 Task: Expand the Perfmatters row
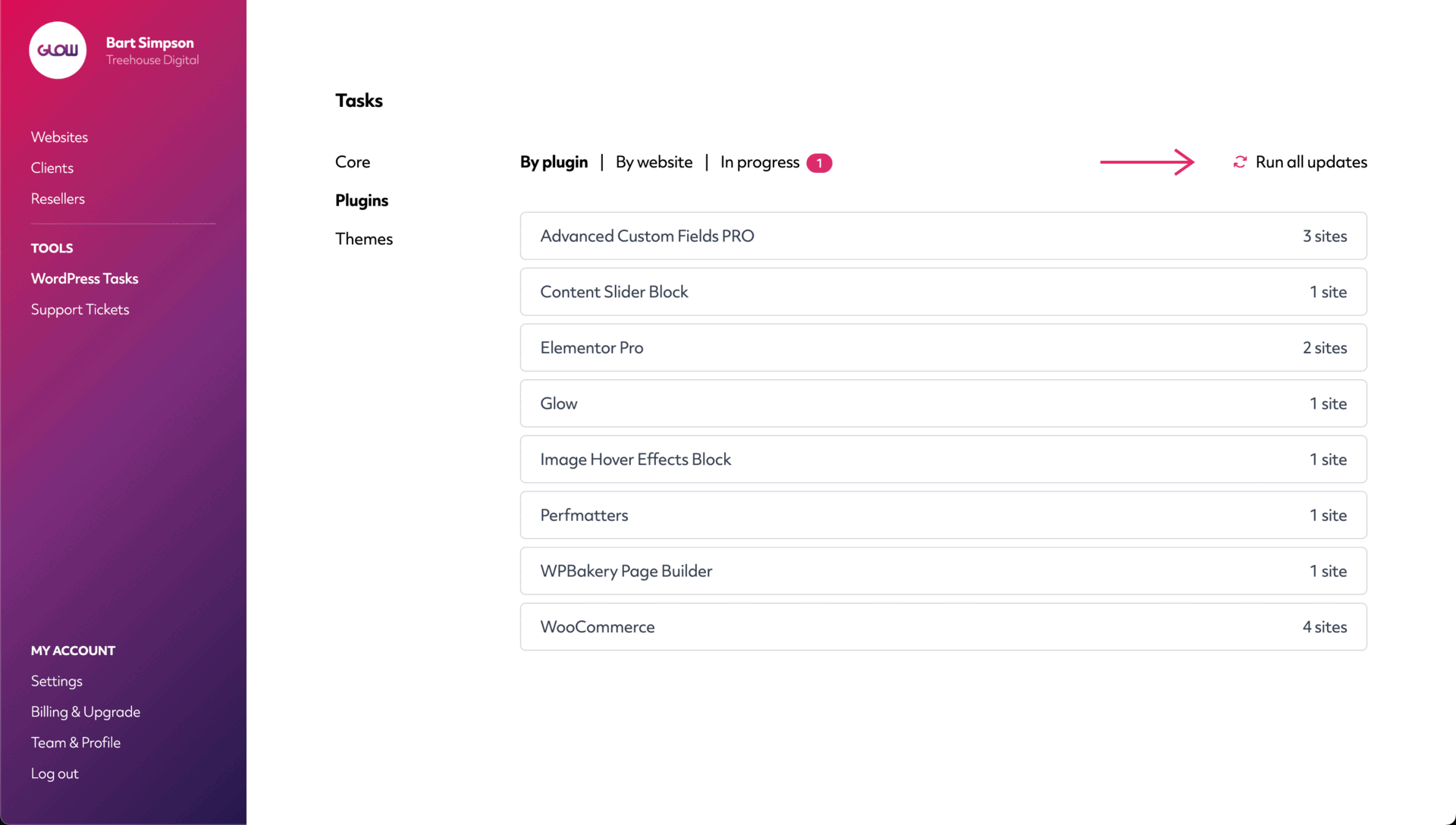(x=943, y=516)
